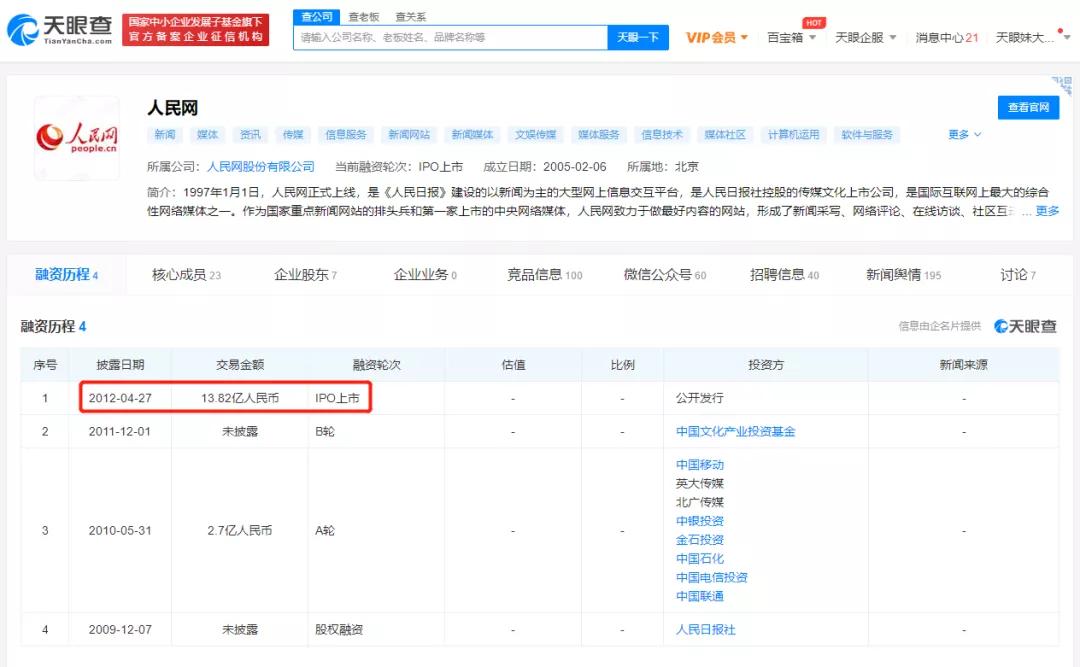Click the 查看官网 button
1080x667 pixels.
(1028, 107)
